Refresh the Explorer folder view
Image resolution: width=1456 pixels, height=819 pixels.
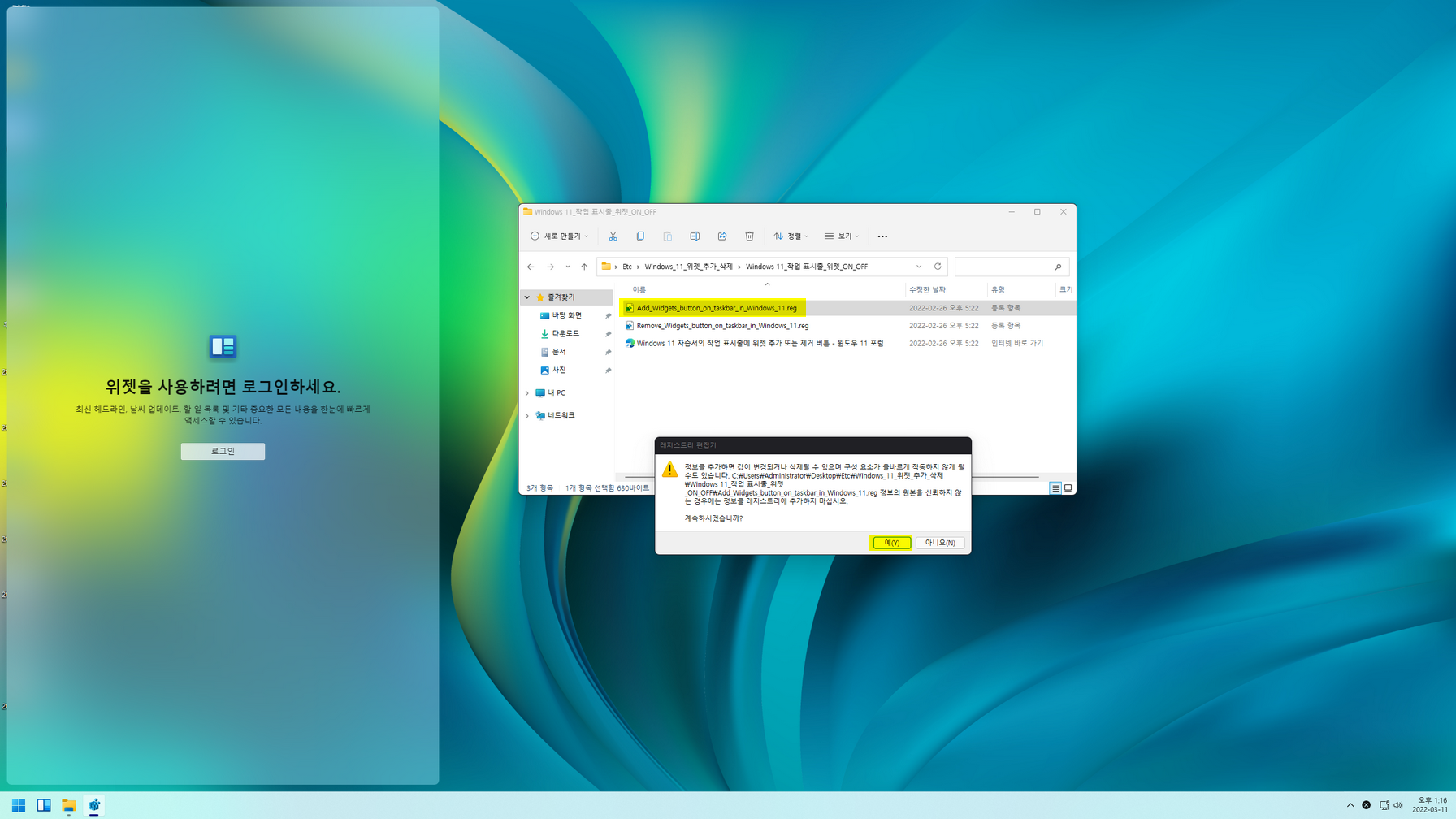coord(938,266)
